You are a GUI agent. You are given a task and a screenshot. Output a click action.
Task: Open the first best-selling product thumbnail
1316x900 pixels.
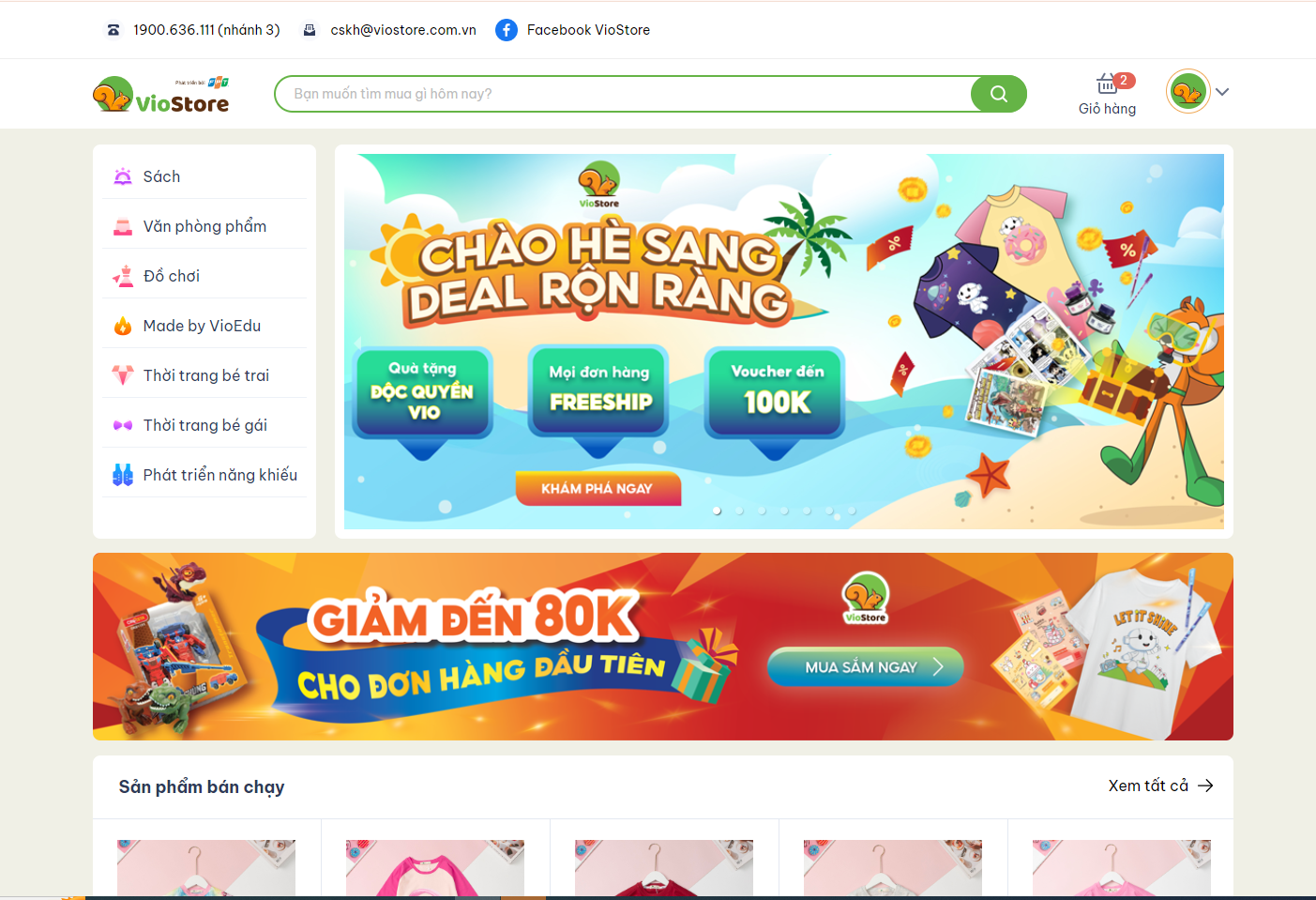coord(206,868)
